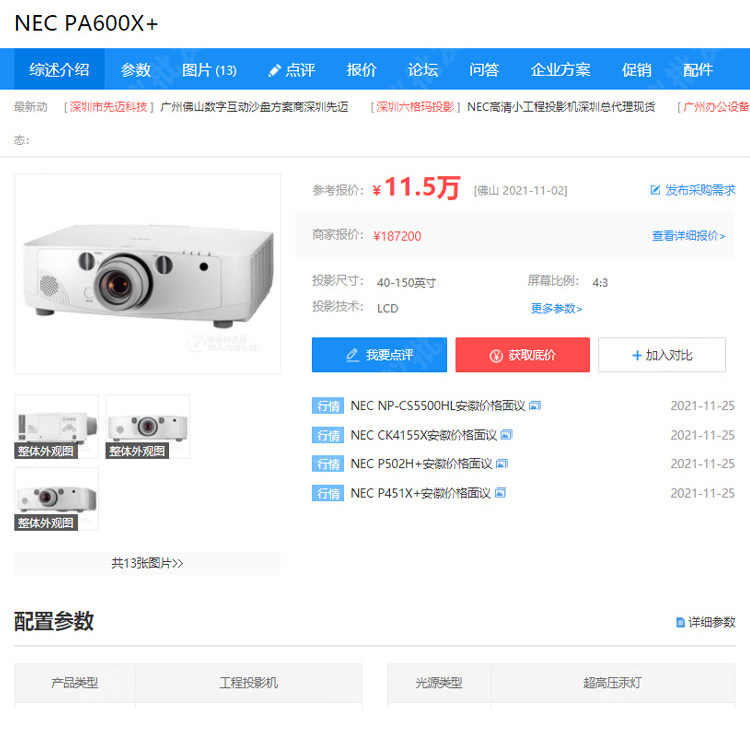This screenshot has width=750, height=739.
Task: Open the side-view projector thumbnail
Action: tap(56, 427)
